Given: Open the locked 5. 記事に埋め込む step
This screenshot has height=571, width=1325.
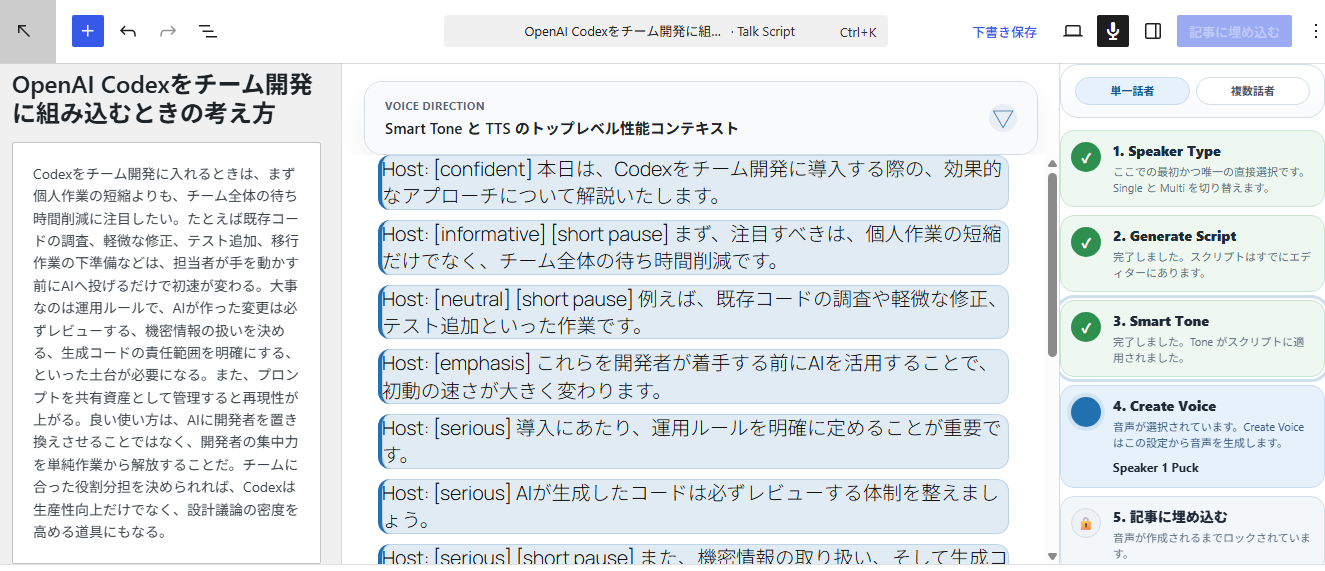Looking at the screenshot, I should [x=1192, y=533].
